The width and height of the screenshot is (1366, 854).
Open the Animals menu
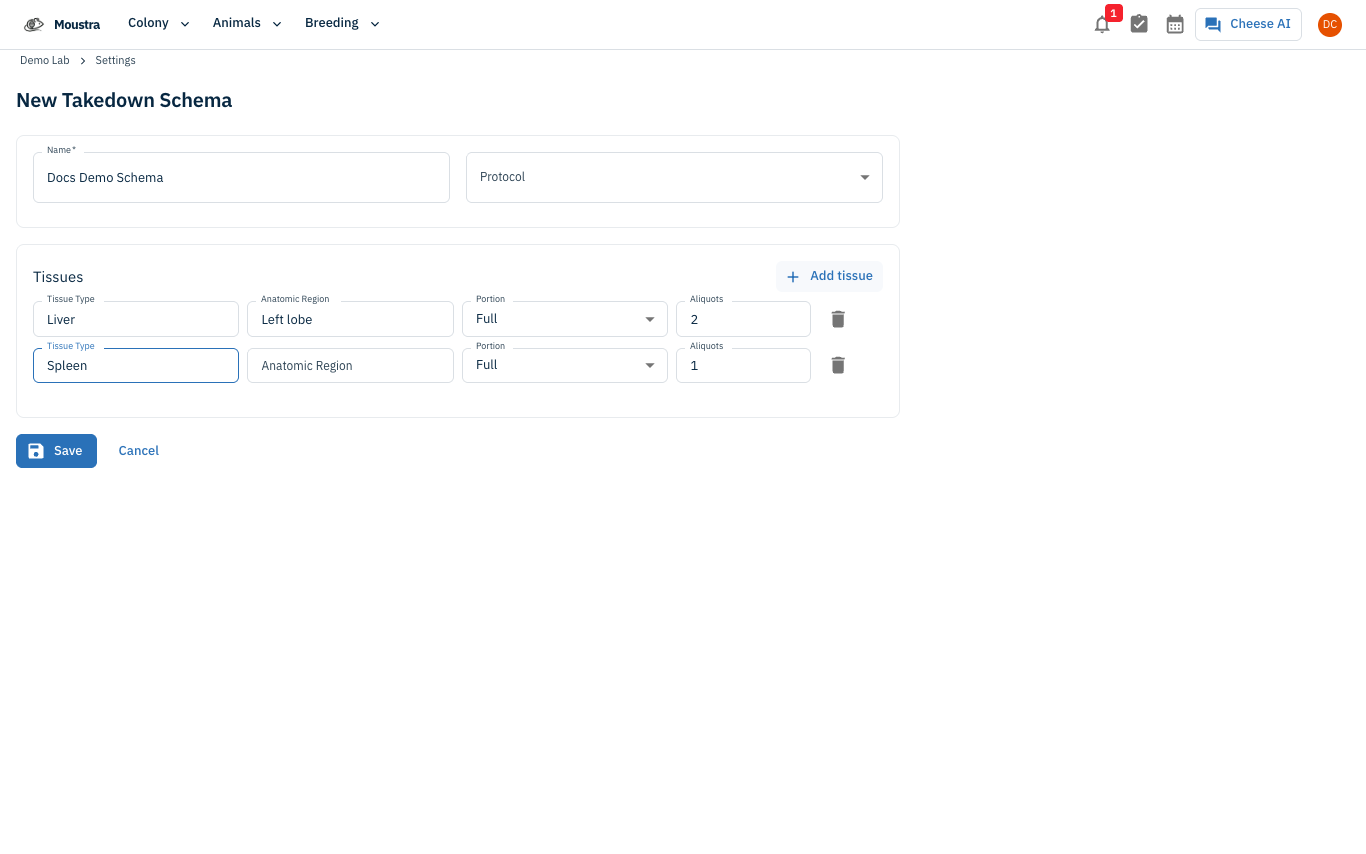pos(247,23)
